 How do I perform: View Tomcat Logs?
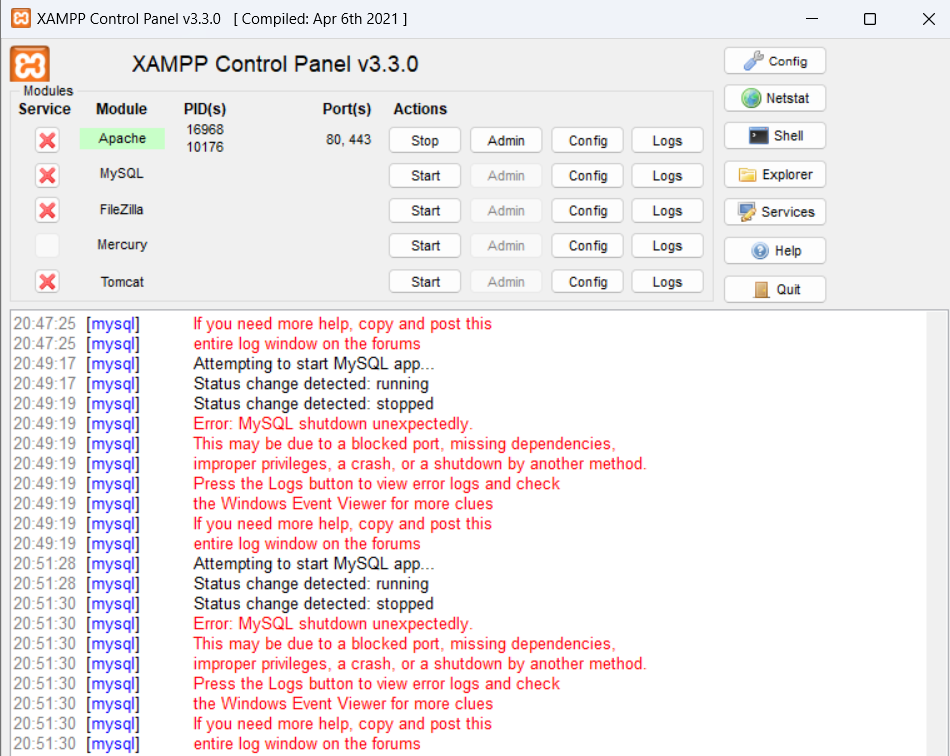pos(668,282)
